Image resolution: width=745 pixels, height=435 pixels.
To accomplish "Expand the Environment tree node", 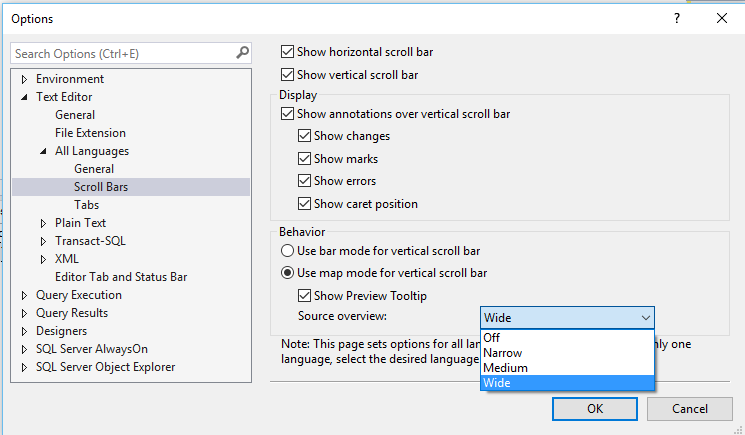I will click(x=25, y=79).
